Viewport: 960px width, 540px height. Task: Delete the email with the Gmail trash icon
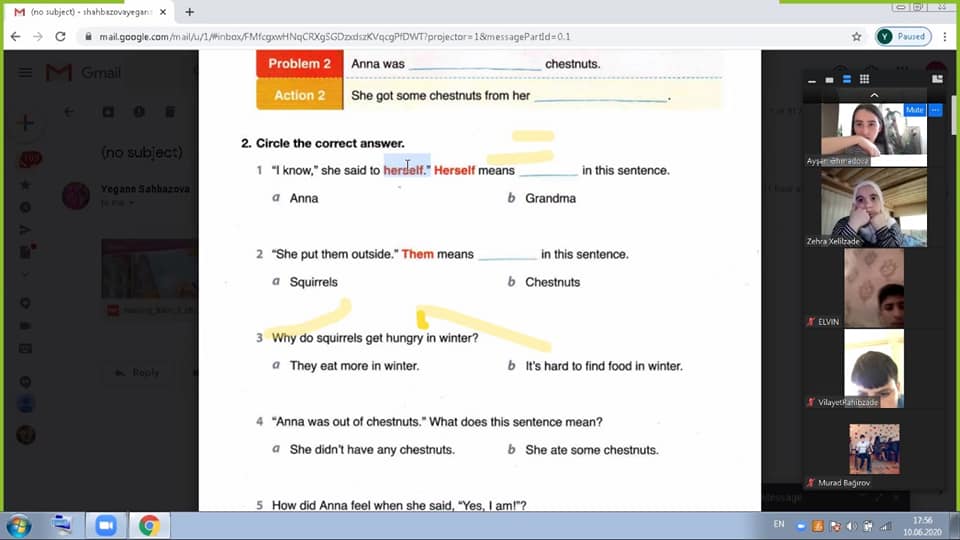(170, 112)
